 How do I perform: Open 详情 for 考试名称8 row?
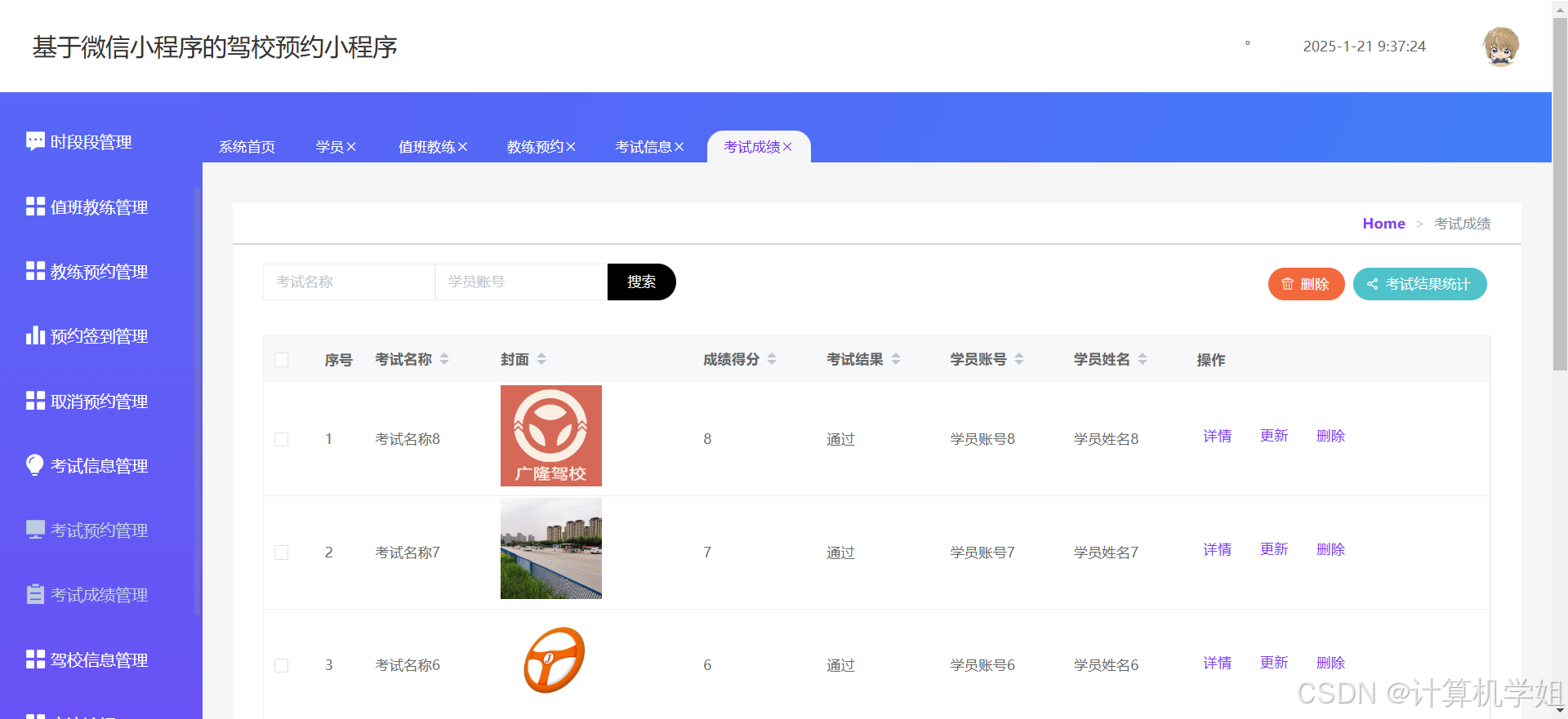tap(1217, 437)
